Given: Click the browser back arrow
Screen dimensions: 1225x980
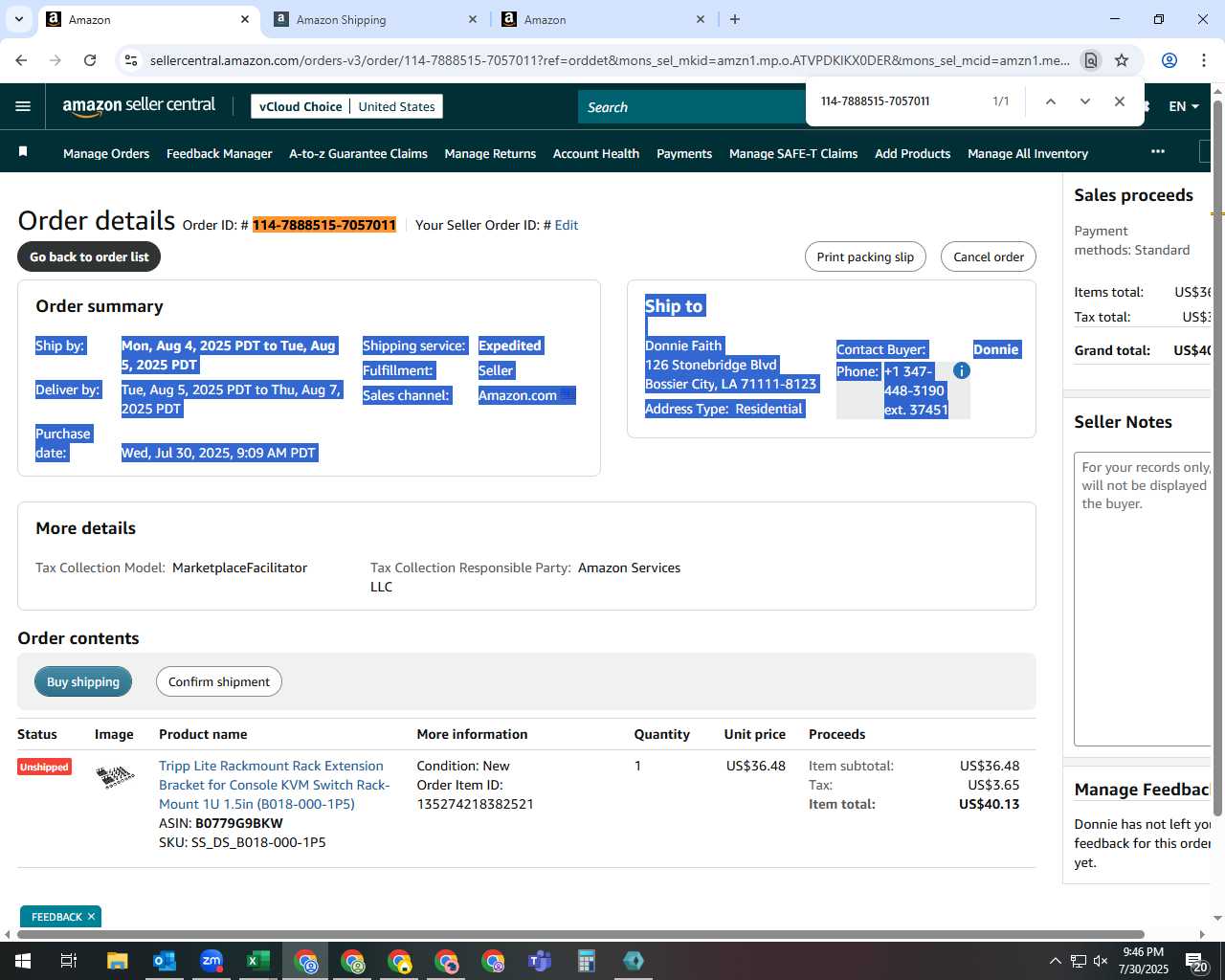Looking at the screenshot, I should tap(21, 60).
